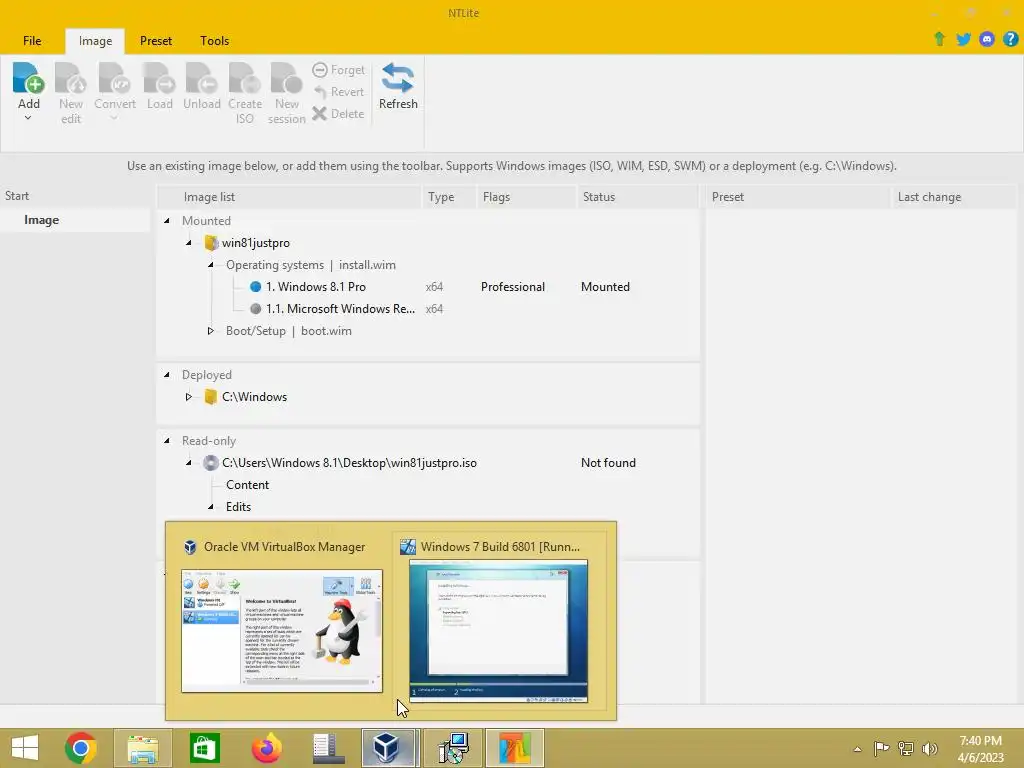Collapse the win81justpro node
Screen dimensions: 1024x768
click(x=189, y=243)
